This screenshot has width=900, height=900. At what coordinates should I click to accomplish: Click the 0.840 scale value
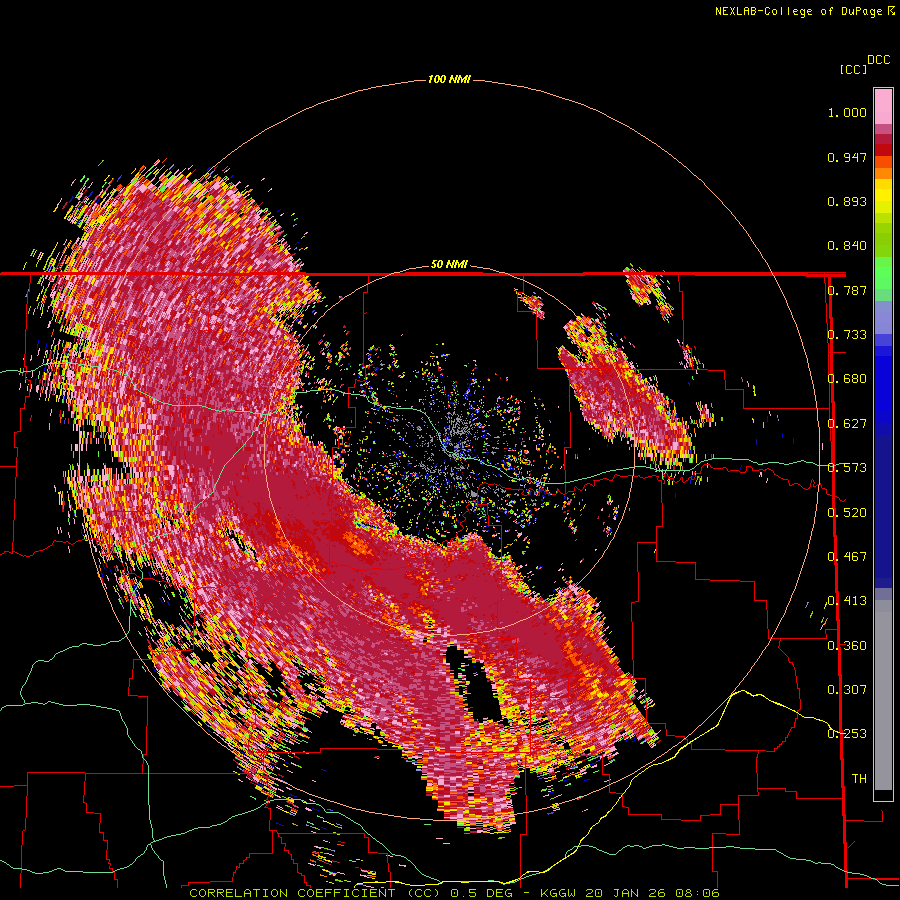847,246
